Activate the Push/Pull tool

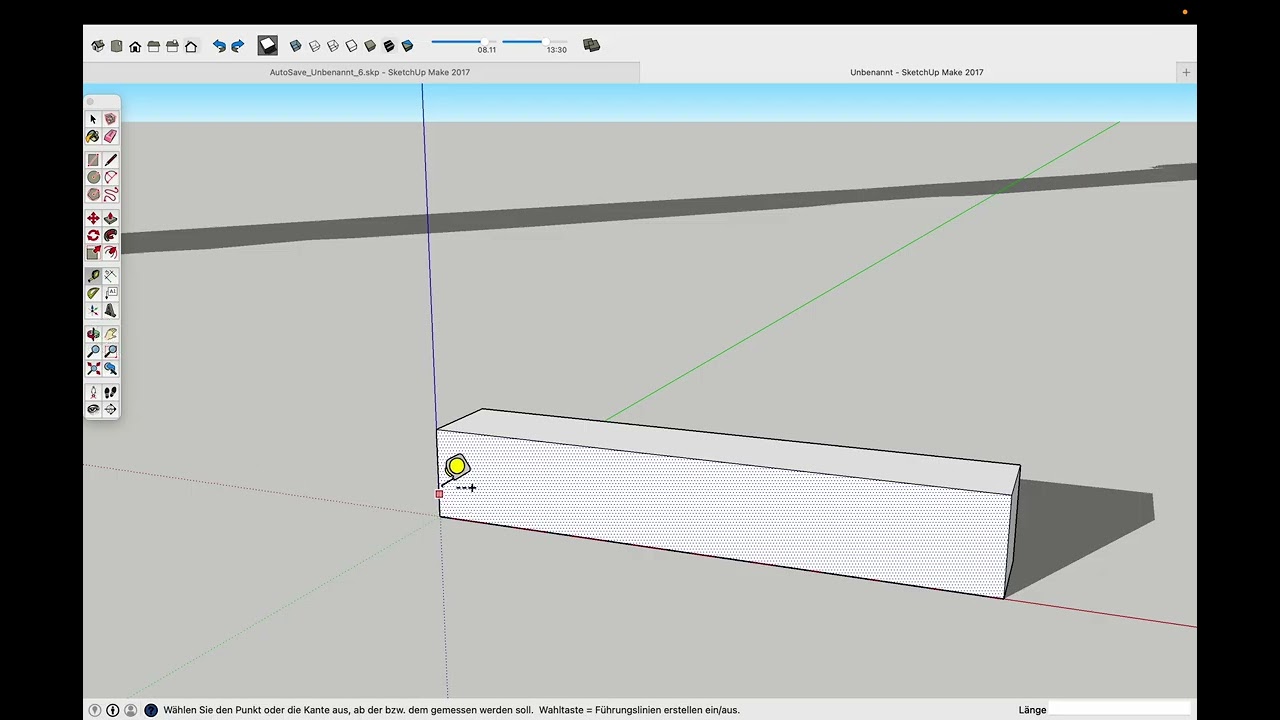(x=110, y=218)
